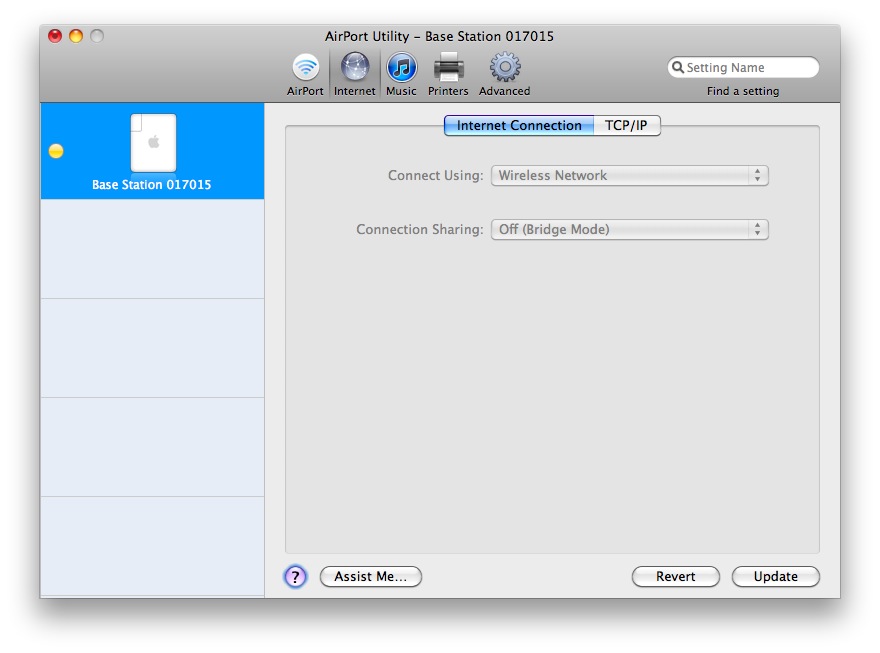The width and height of the screenshot is (880, 653).
Task: Open the Connection Sharing dropdown
Action: (630, 229)
